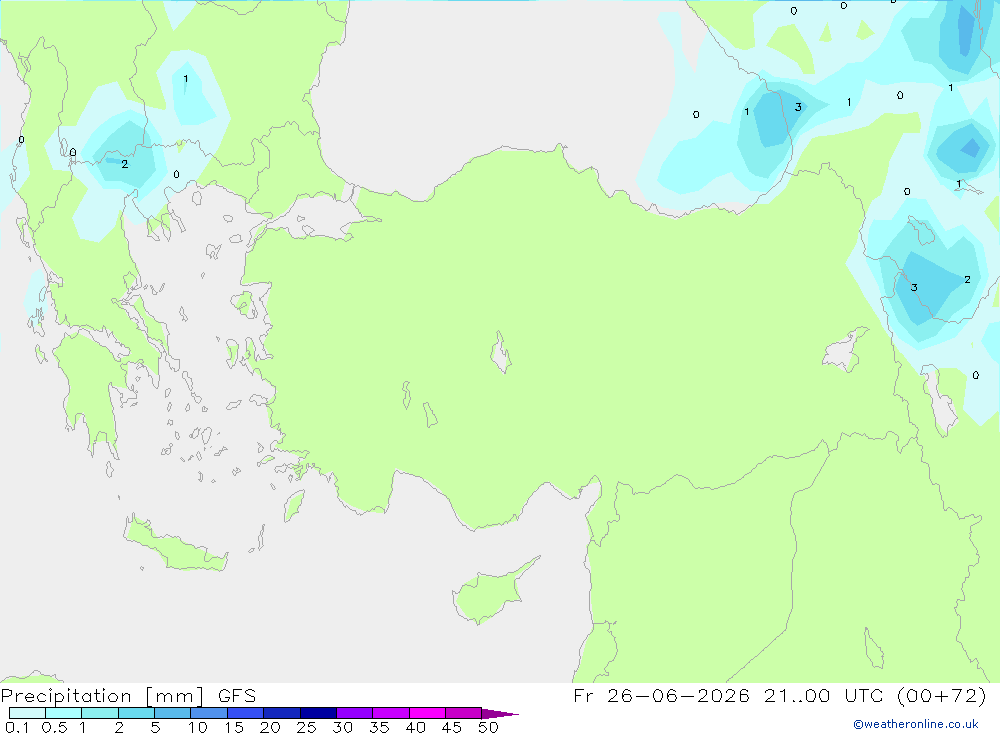Click the '30' legend label
Viewport: 1000px width, 733px height.
coord(342,727)
